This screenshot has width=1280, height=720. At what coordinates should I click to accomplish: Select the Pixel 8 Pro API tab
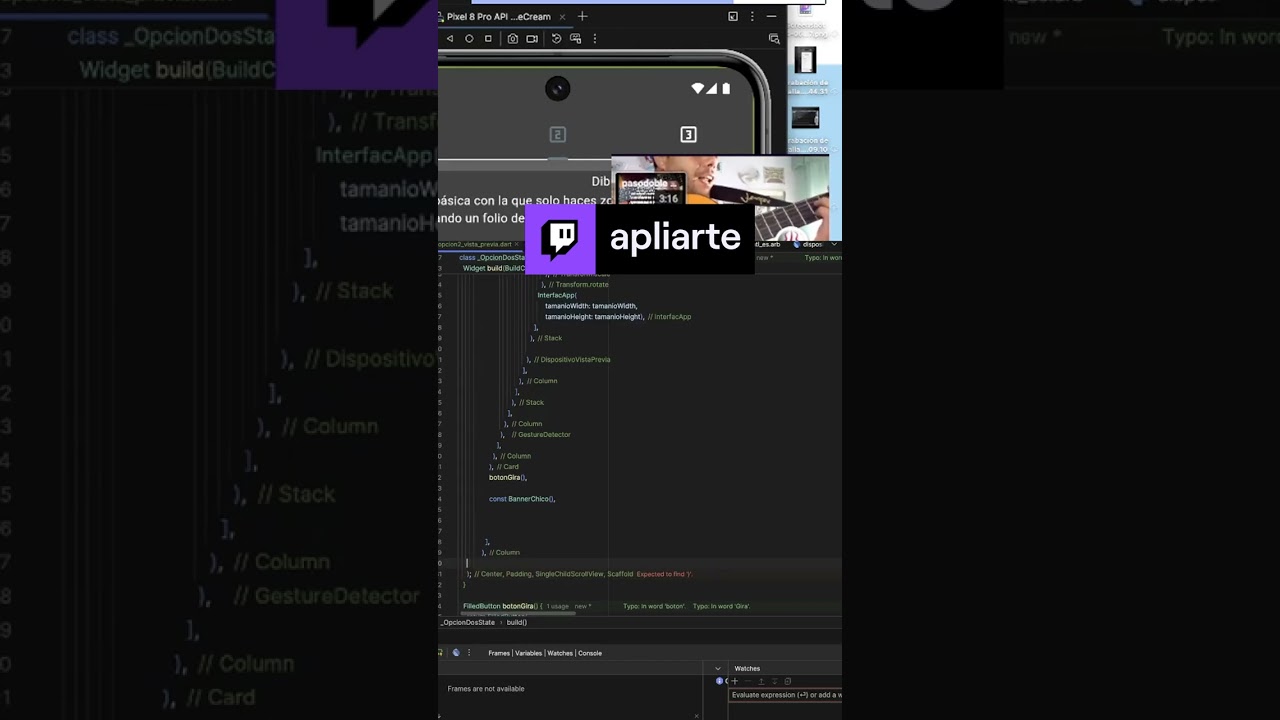[498, 16]
